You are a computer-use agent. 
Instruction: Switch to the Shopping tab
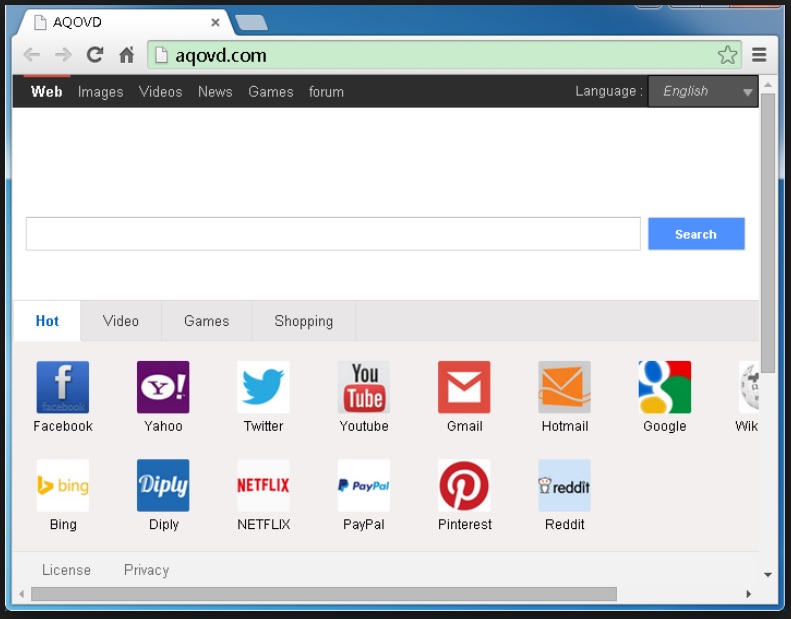pos(304,321)
